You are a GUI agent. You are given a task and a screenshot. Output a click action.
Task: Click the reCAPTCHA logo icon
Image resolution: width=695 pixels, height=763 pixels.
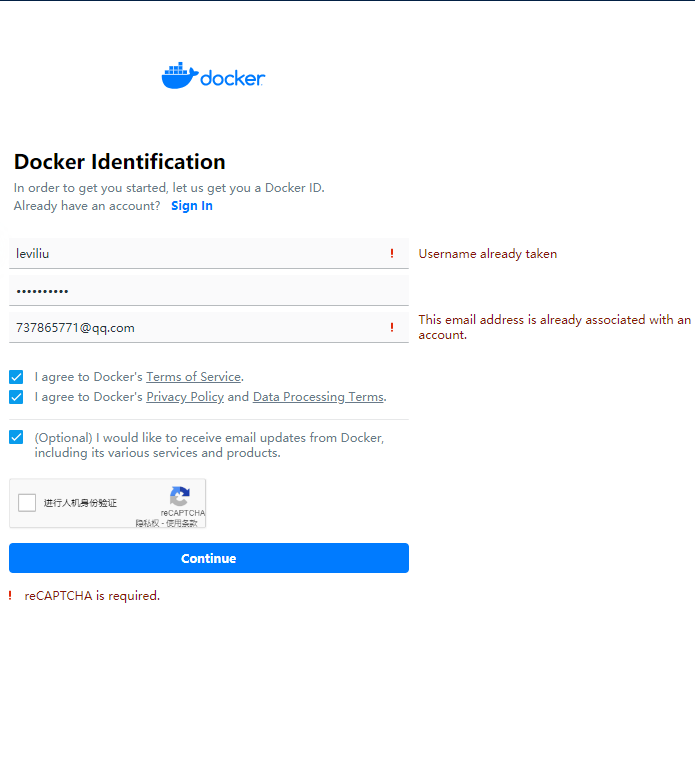pyautogui.click(x=180, y=496)
